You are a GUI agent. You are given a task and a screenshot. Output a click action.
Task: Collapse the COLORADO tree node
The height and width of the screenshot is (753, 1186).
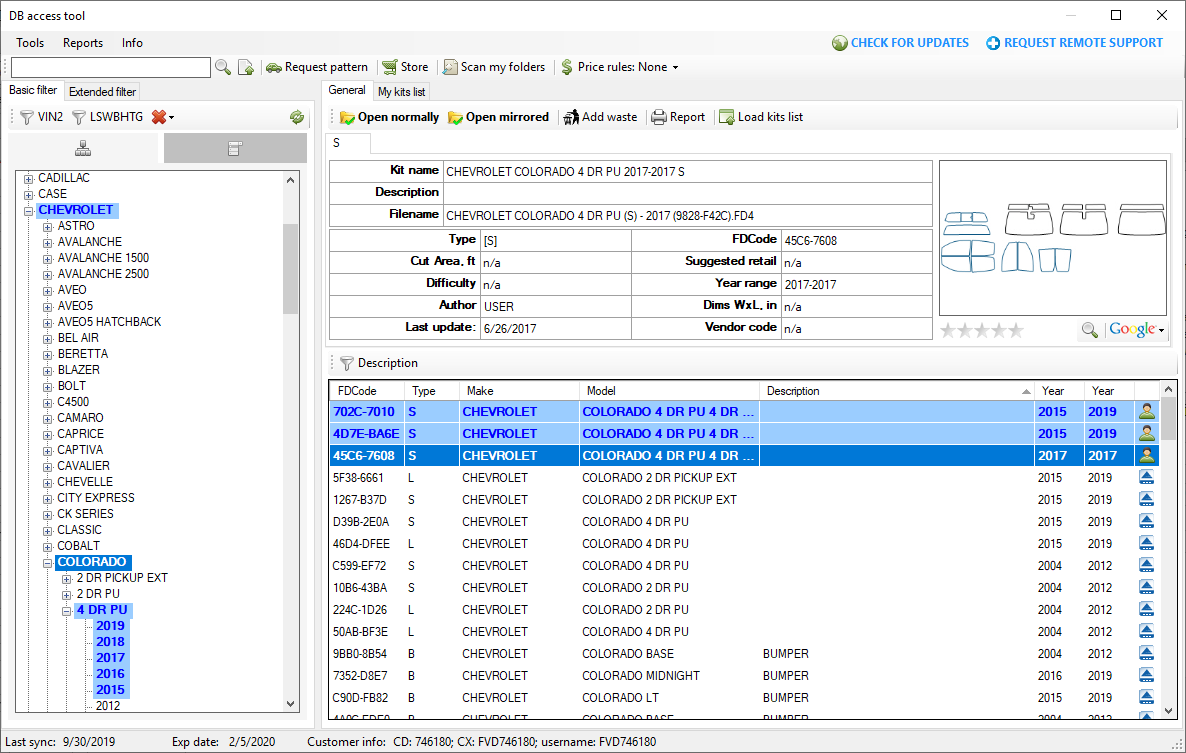(x=48, y=562)
